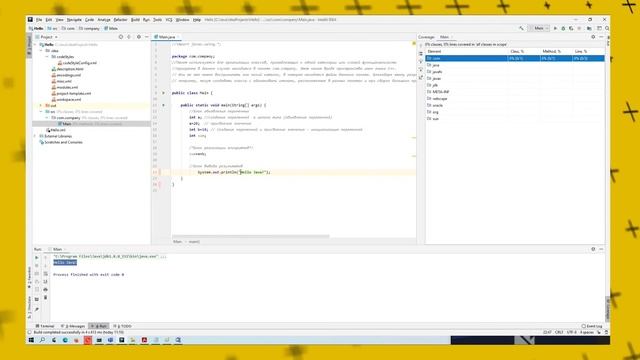The width and height of the screenshot is (640, 360).
Task: Click the Build project hammer icon
Action: point(521,29)
